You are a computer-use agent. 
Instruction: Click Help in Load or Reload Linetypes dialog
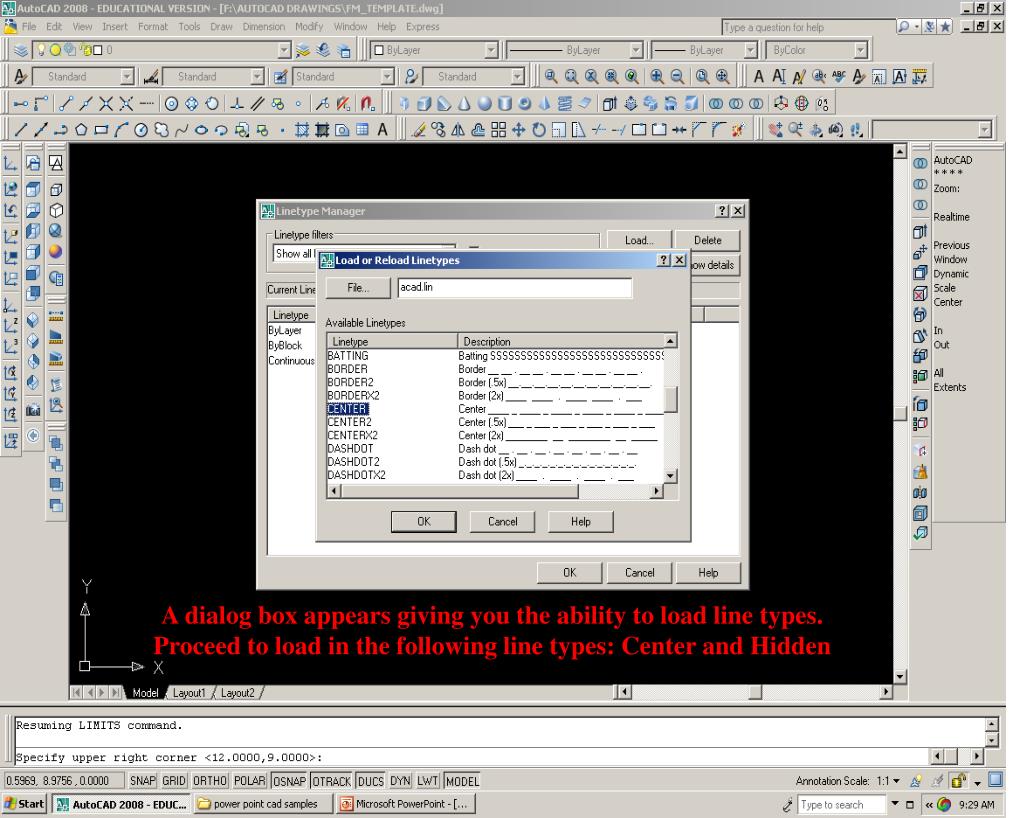(581, 521)
